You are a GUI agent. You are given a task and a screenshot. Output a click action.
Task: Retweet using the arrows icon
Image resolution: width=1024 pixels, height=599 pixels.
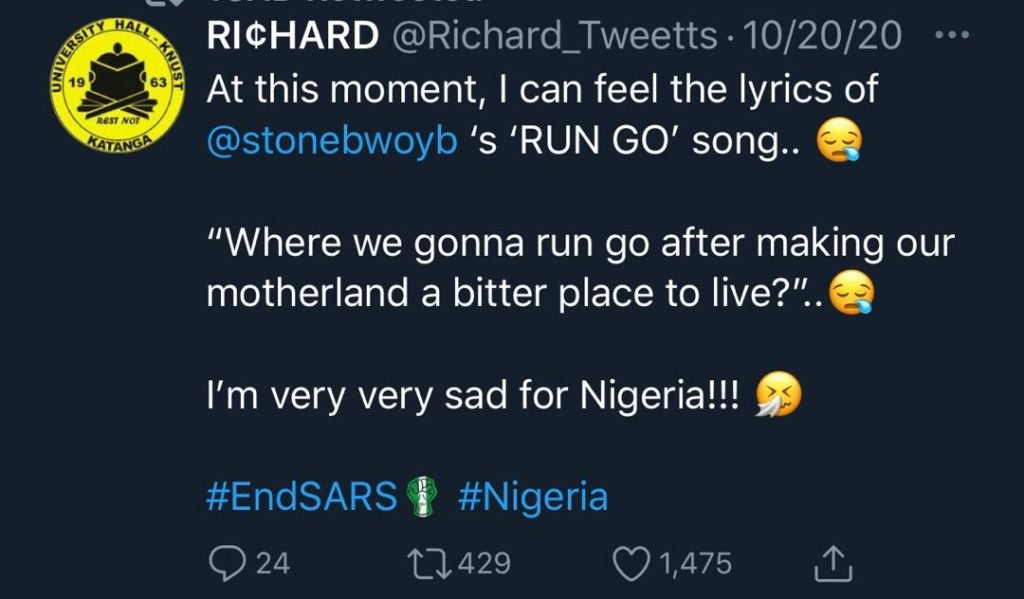429,563
